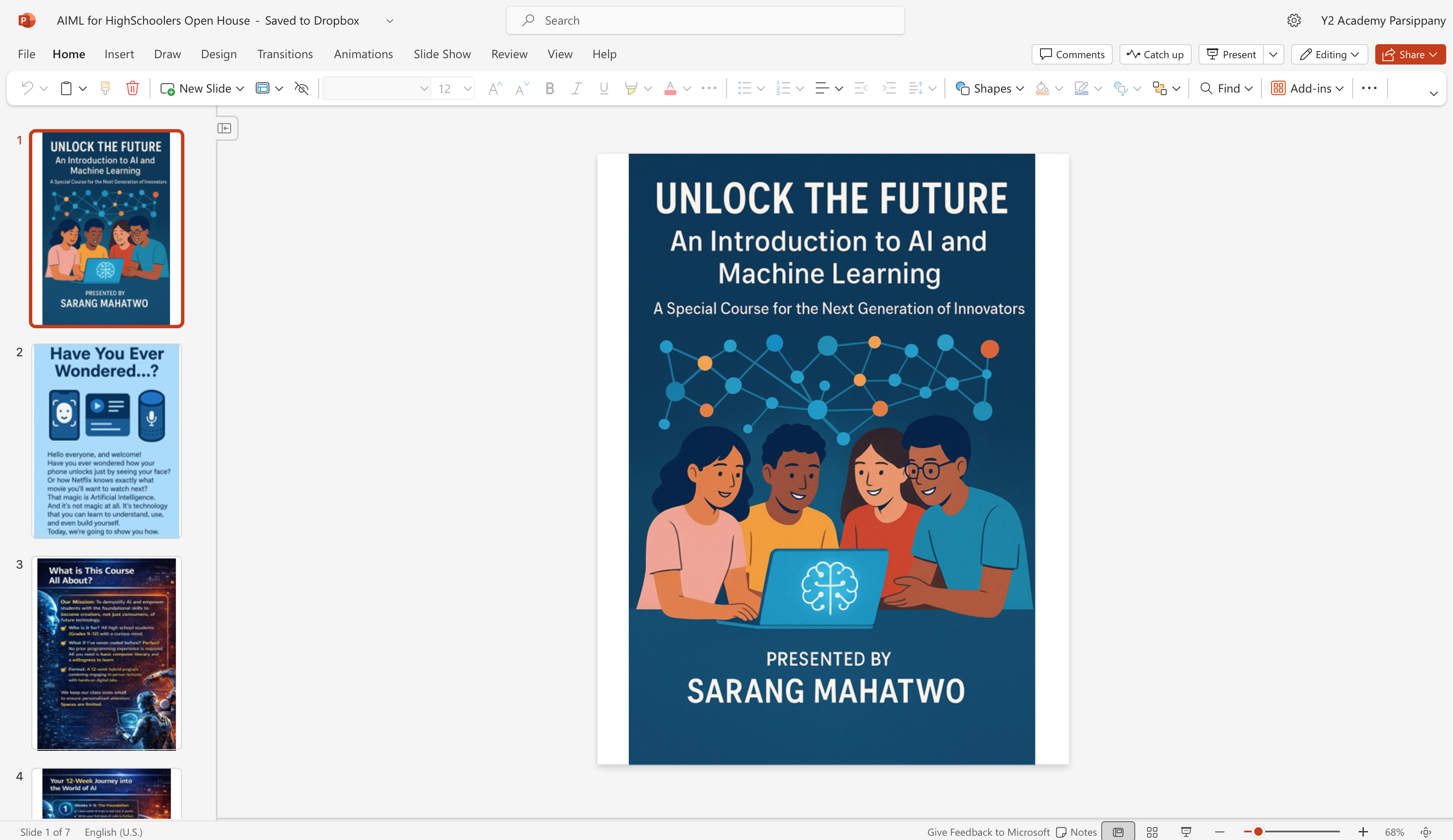Select the Format Painter tool
The height and width of the screenshot is (840, 1453).
point(105,88)
